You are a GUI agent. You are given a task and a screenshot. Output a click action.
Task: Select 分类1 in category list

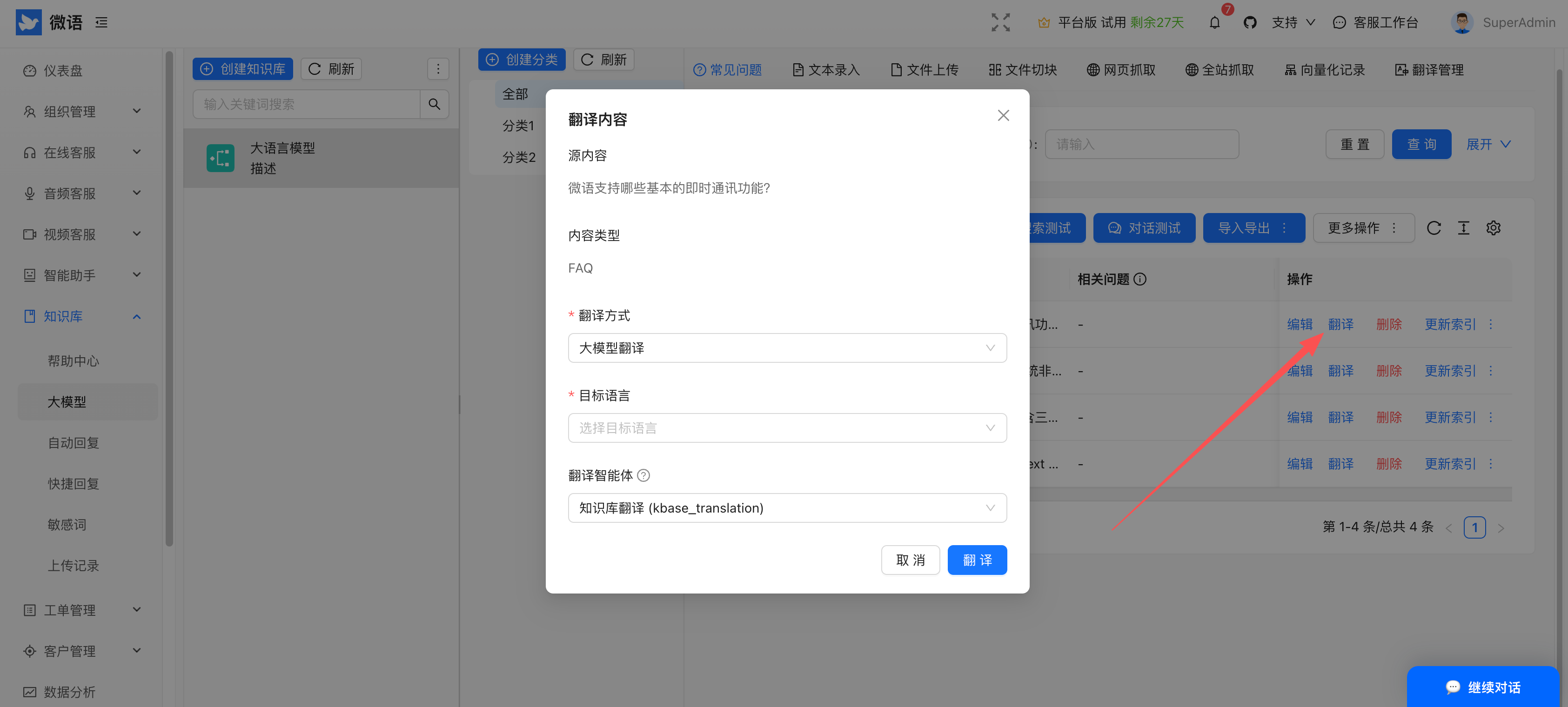[x=518, y=125]
